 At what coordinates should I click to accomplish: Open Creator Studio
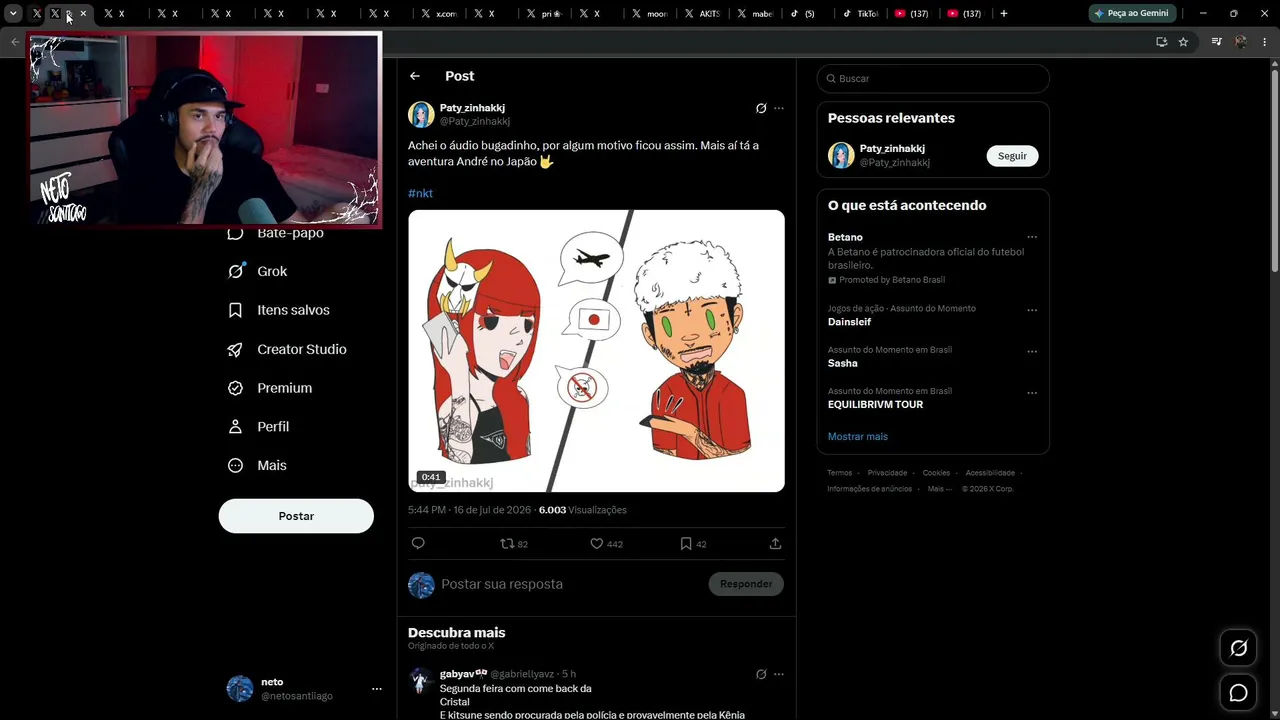click(287, 349)
